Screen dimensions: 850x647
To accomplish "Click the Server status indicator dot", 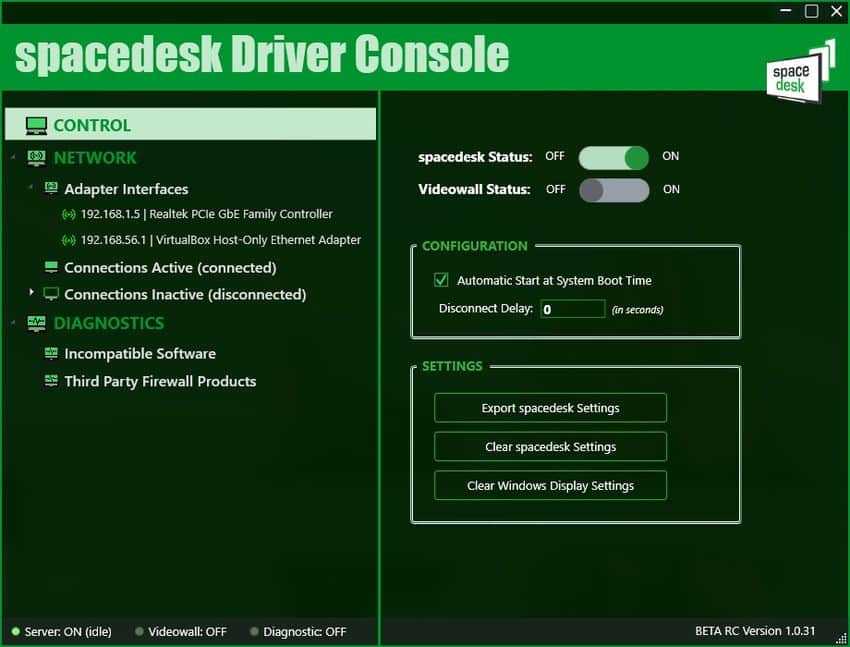I will click(16, 631).
